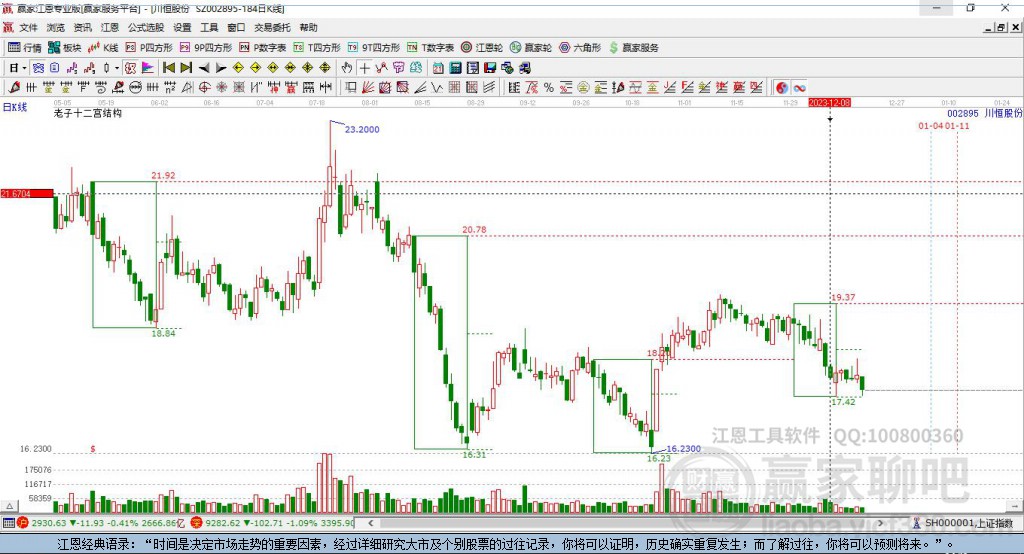Click the table grid icon in status bar
The height and width of the screenshot is (554, 1024).
[x=8, y=523]
